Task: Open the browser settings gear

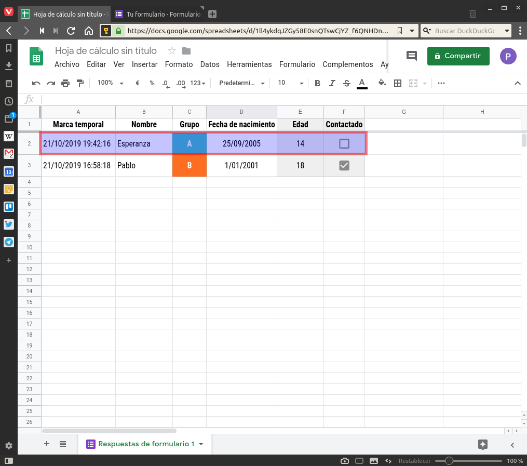Action: pos(9,446)
